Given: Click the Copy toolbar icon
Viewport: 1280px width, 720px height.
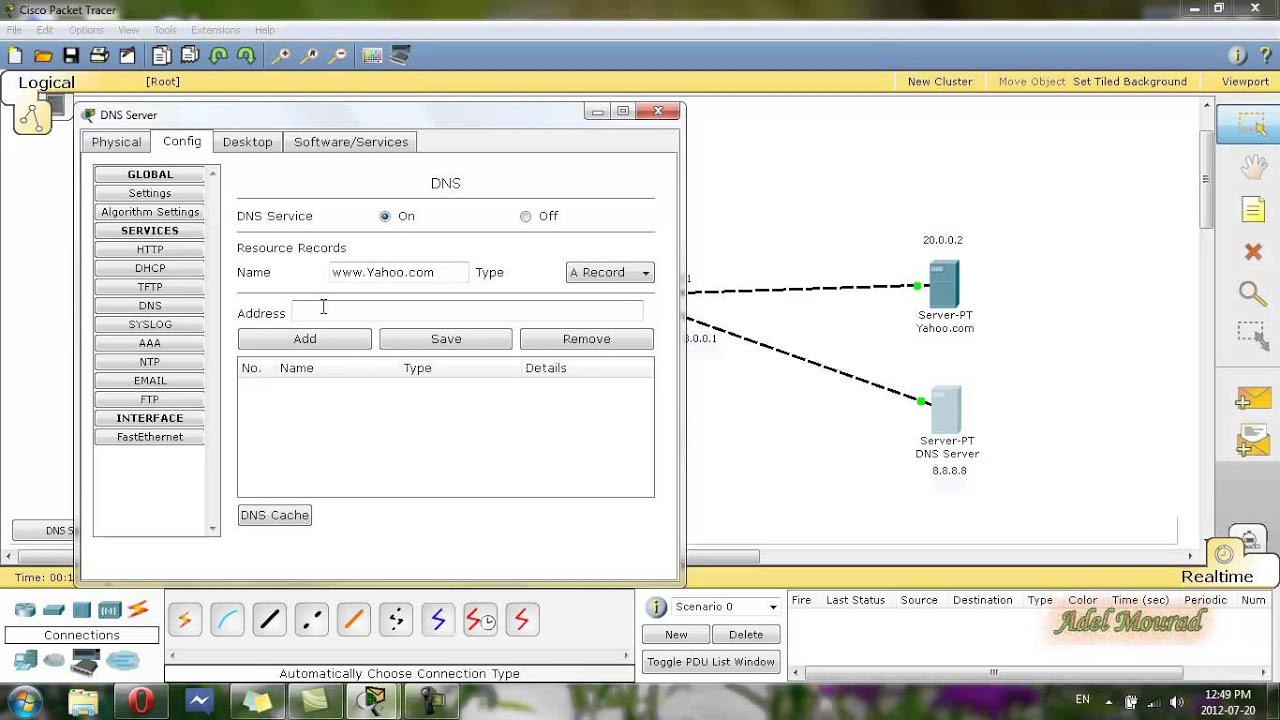Looking at the screenshot, I should coord(162,56).
